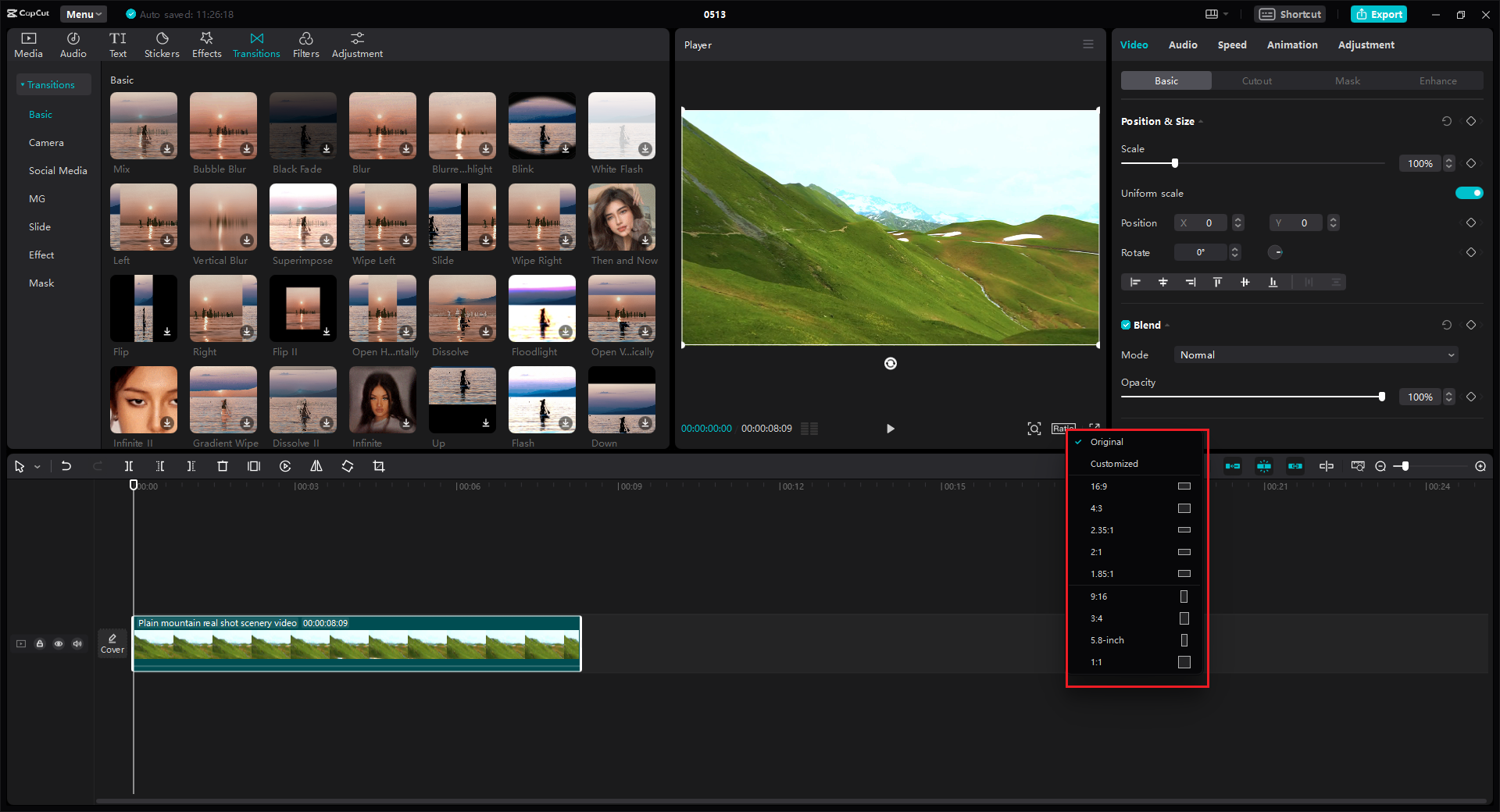
Task: Hide the video track with the eye icon
Action: (x=59, y=643)
